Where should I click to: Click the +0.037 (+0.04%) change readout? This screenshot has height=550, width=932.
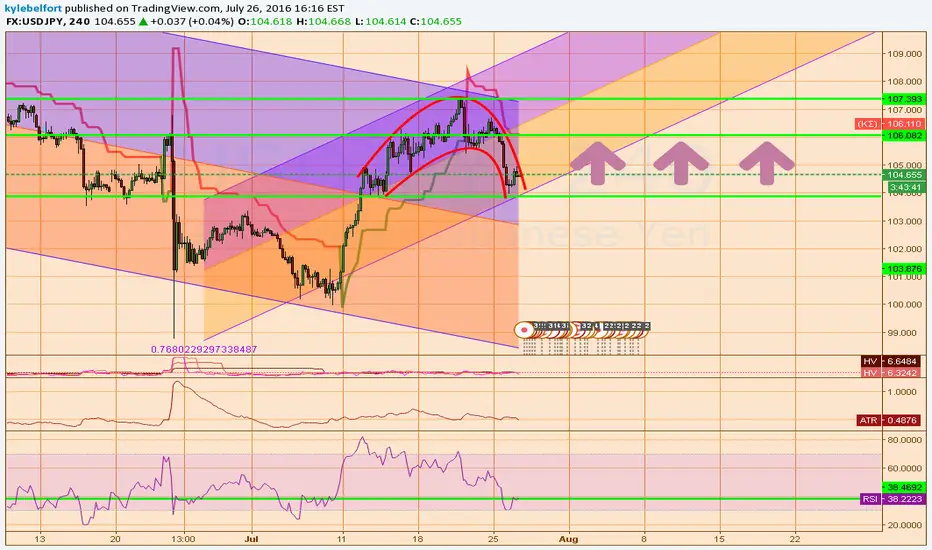coord(192,21)
